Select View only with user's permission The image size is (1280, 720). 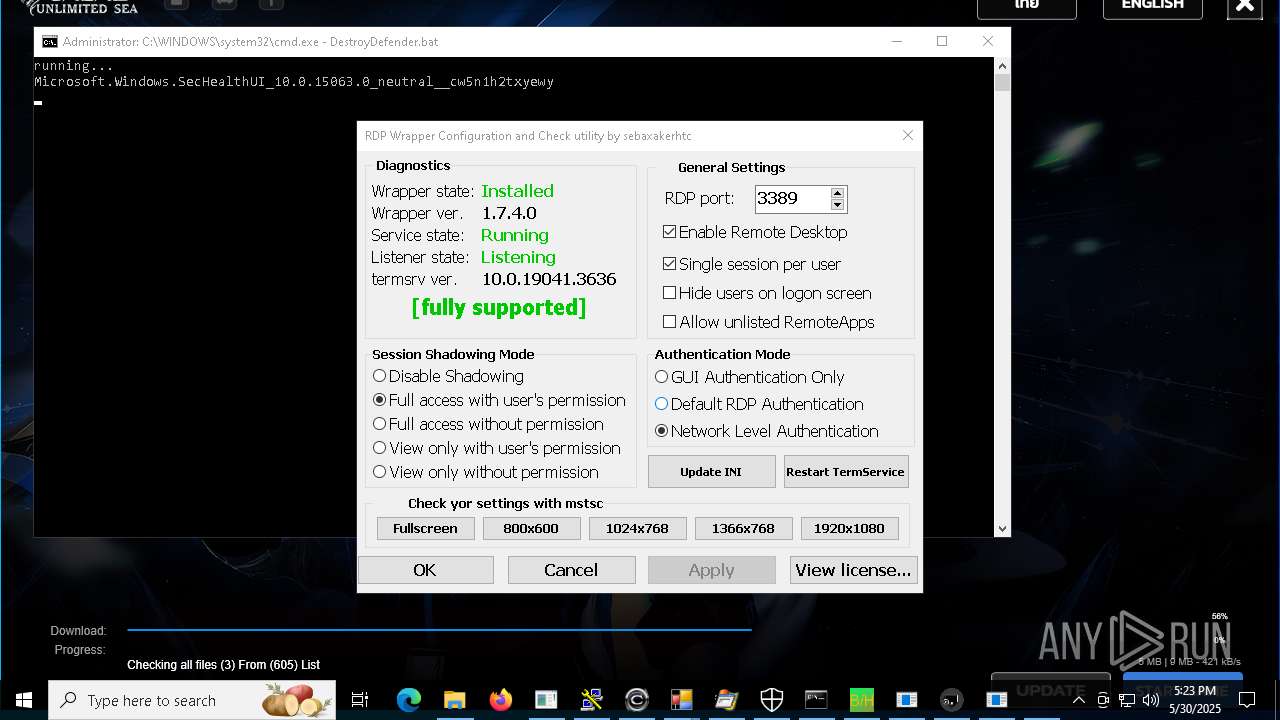pyautogui.click(x=379, y=448)
